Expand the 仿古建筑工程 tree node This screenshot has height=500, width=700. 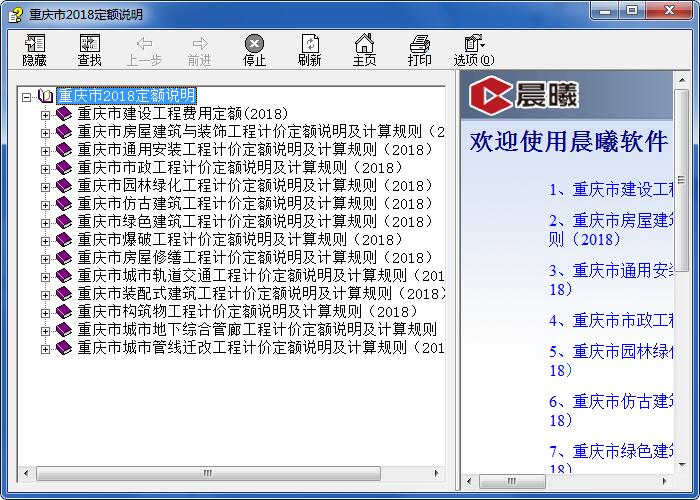[45, 205]
